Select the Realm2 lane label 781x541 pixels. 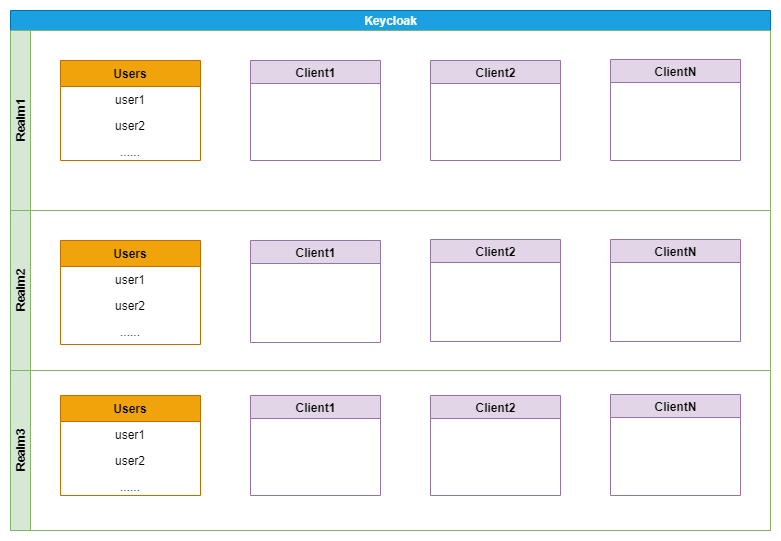click(x=20, y=290)
